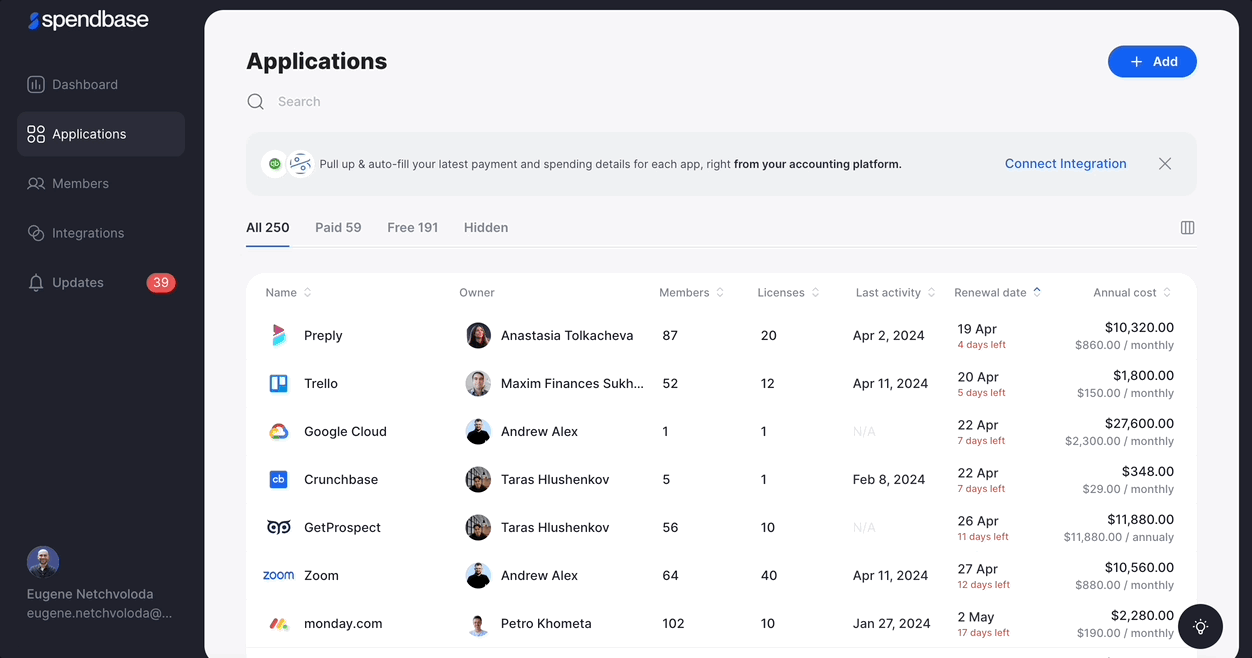Click the Connect Integration link
The width and height of the screenshot is (1252, 658).
pyautogui.click(x=1065, y=164)
